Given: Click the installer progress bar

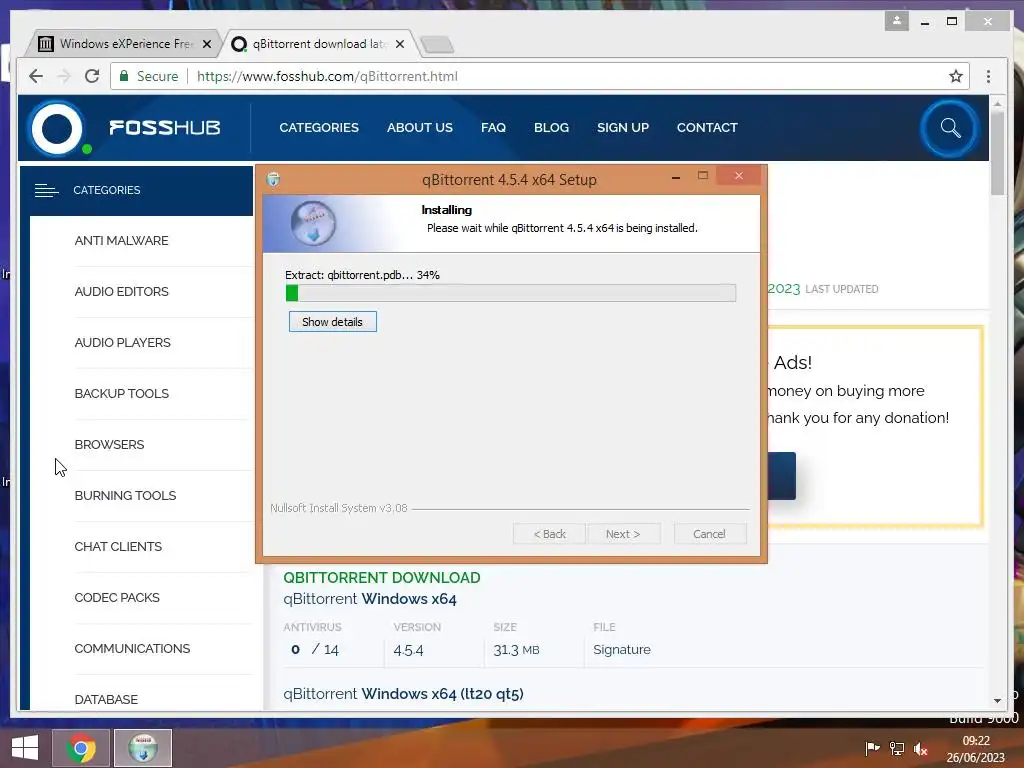Looking at the screenshot, I should coord(511,293).
